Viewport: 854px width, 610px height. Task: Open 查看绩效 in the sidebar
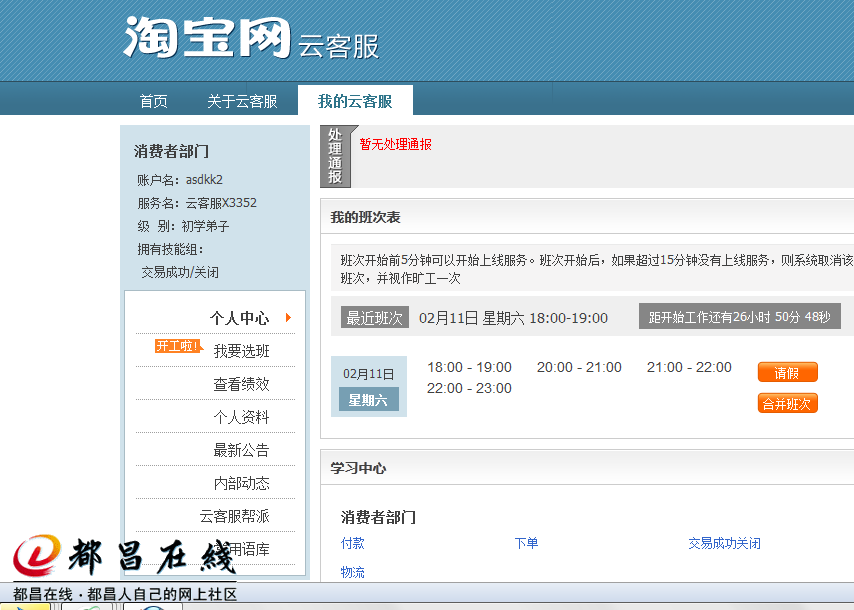point(241,384)
